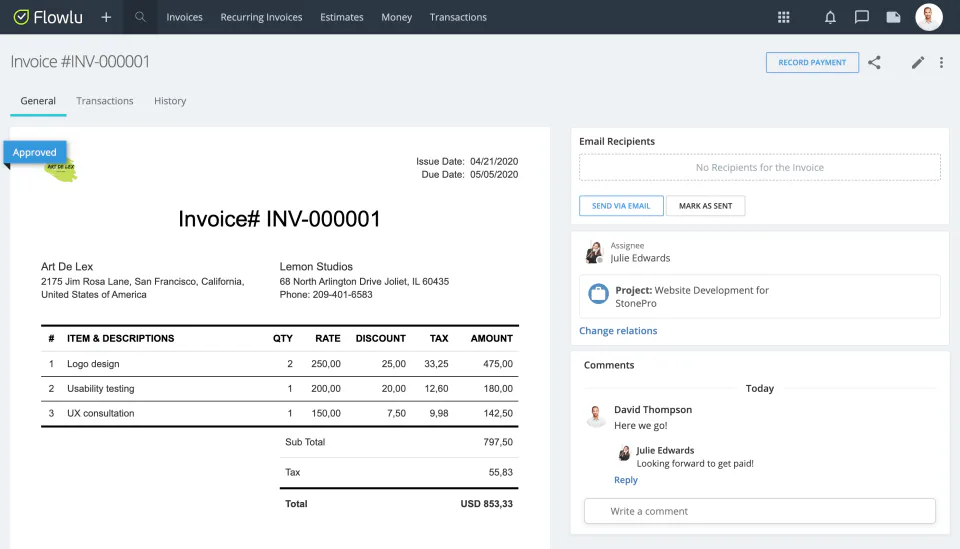Viewport: 960px width, 549px height.
Task: Open Estimates menu item
Action: pyautogui.click(x=342, y=17)
